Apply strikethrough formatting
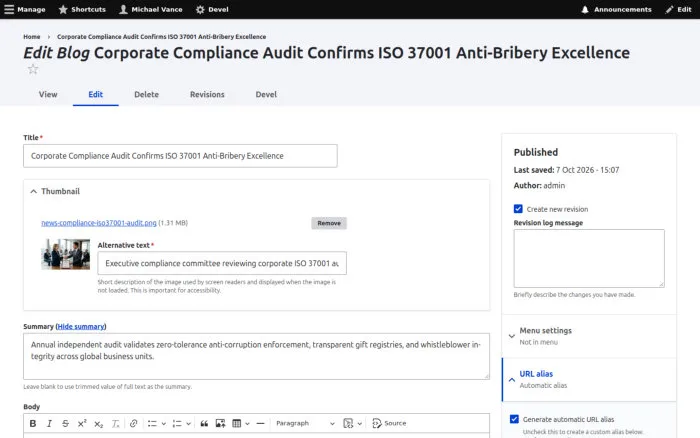Screen dimensions: 700x438 click(65, 423)
